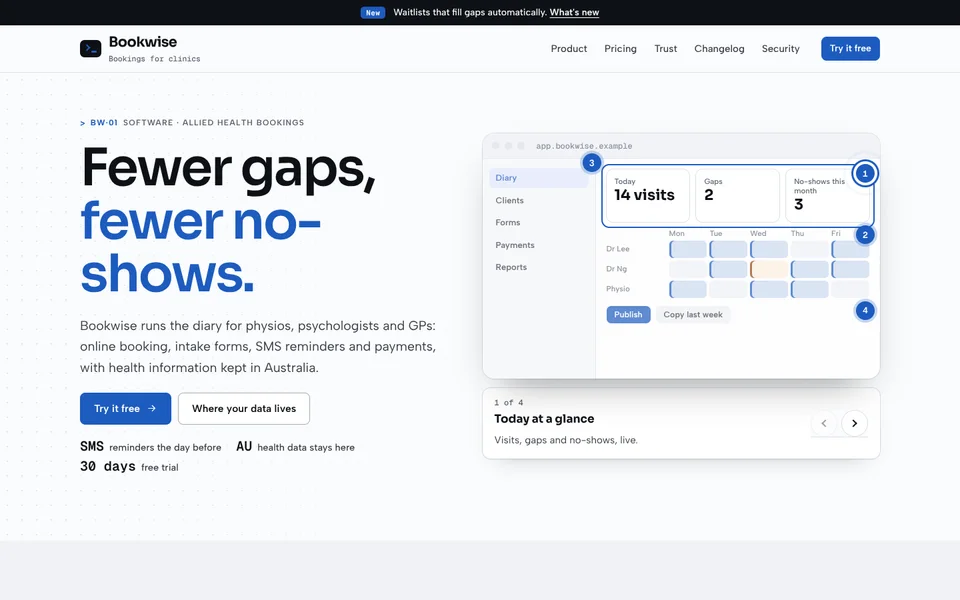
Task: Click Try it free in header
Action: (x=850, y=48)
